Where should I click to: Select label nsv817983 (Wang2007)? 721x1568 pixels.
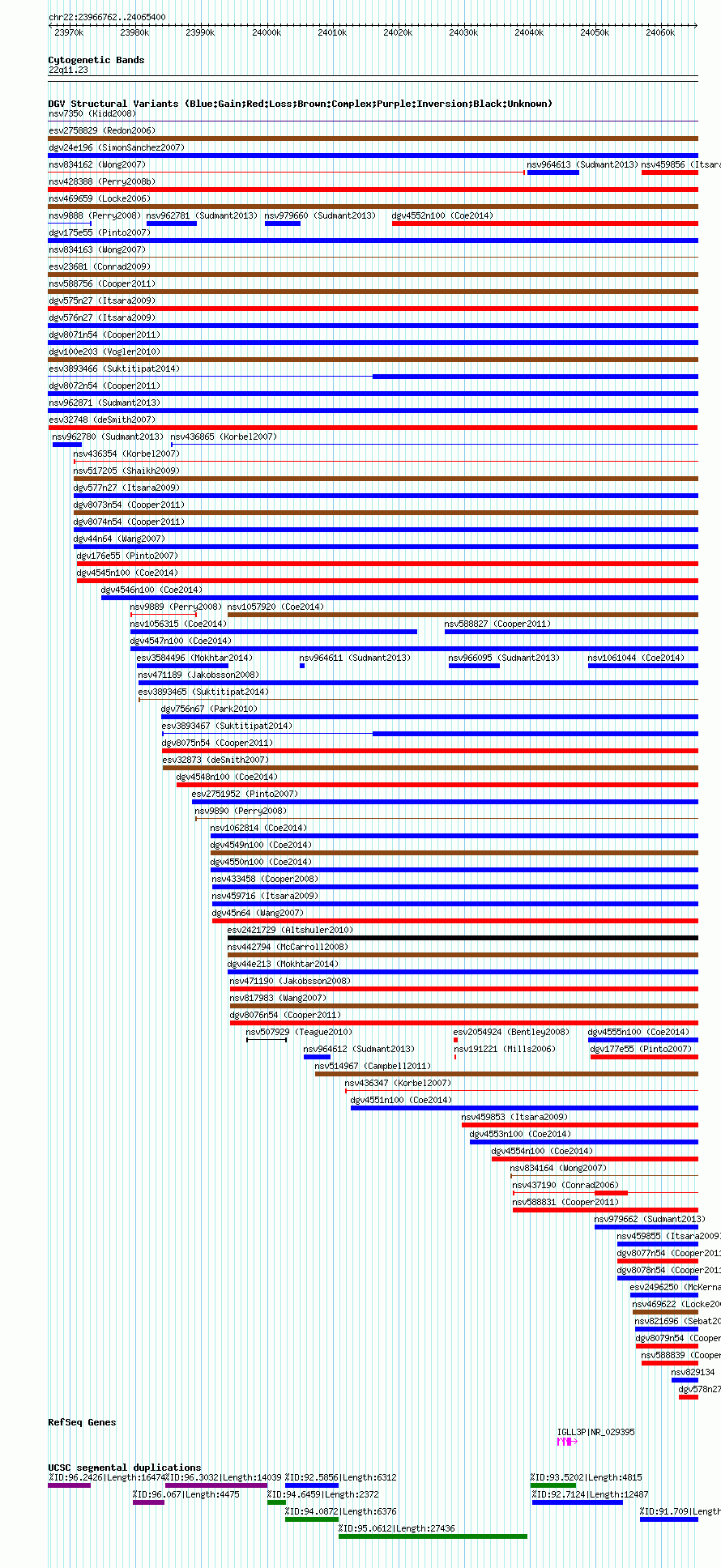(x=278, y=998)
